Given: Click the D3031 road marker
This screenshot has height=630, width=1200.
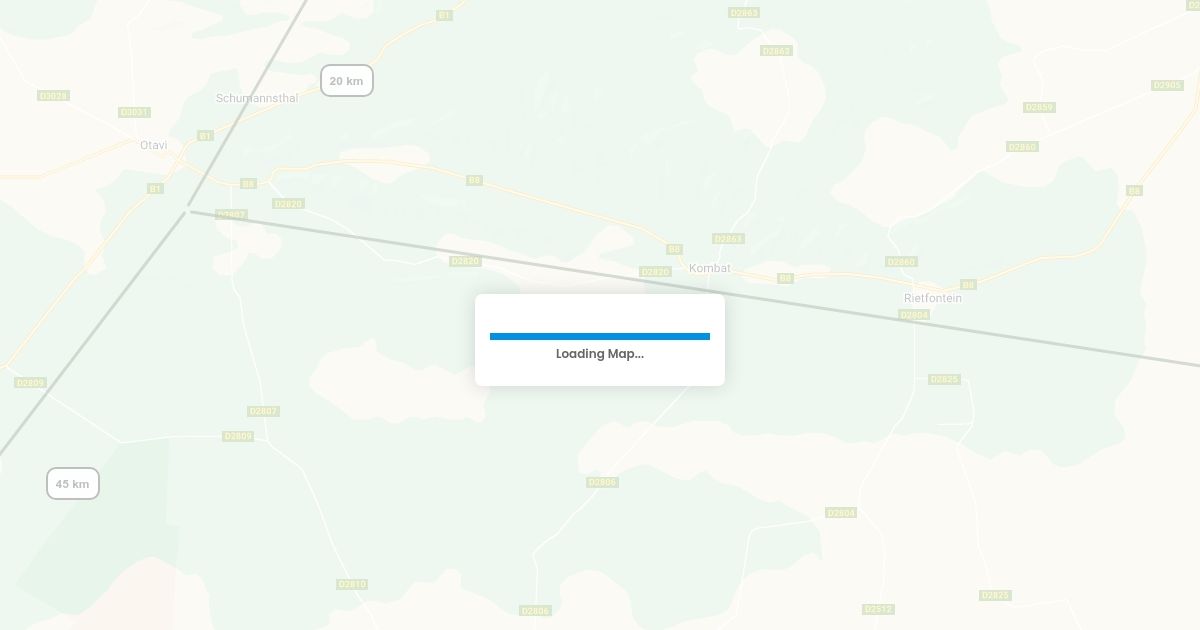Looking at the screenshot, I should (134, 112).
